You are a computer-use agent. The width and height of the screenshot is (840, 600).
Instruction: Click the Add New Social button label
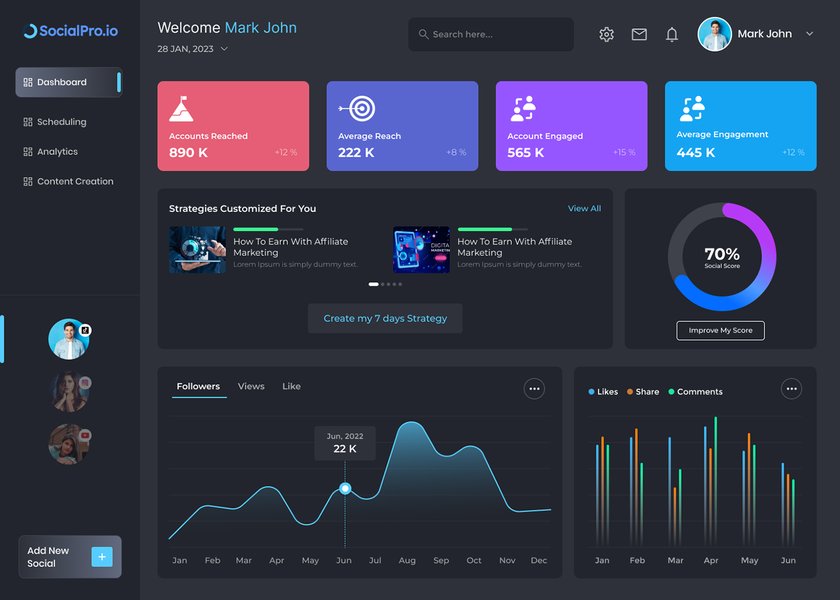click(48, 557)
